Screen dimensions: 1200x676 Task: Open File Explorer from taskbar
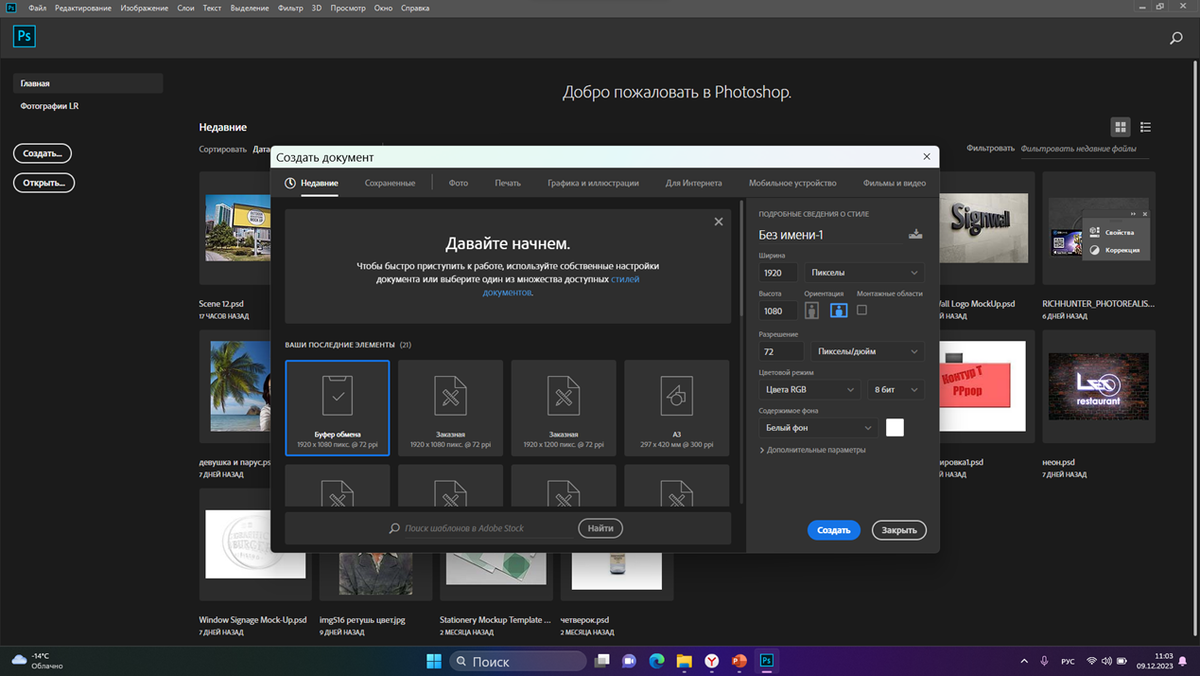click(x=684, y=661)
